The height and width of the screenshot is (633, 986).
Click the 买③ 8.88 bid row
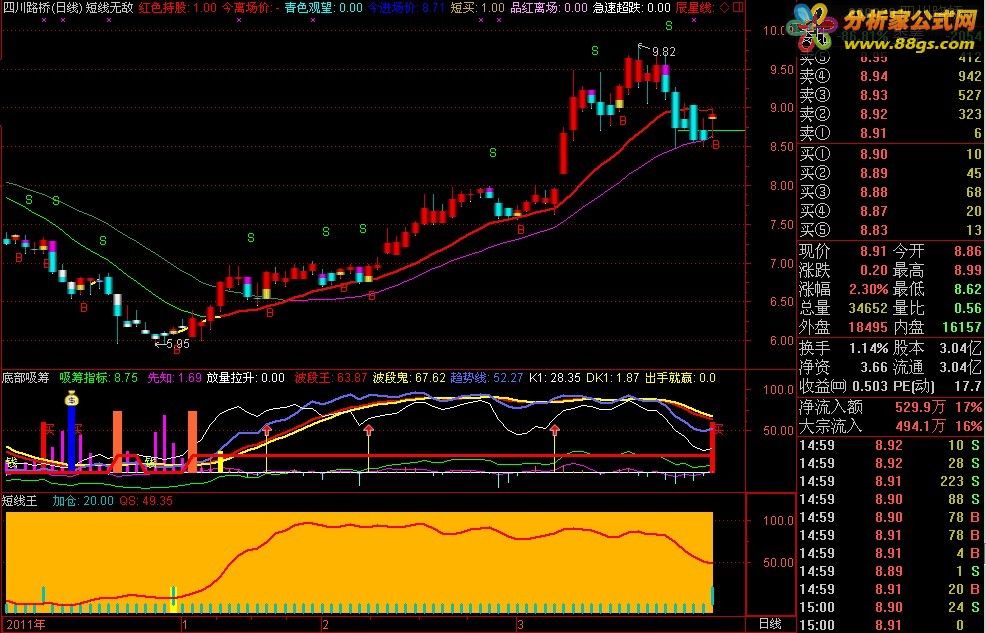pos(890,192)
